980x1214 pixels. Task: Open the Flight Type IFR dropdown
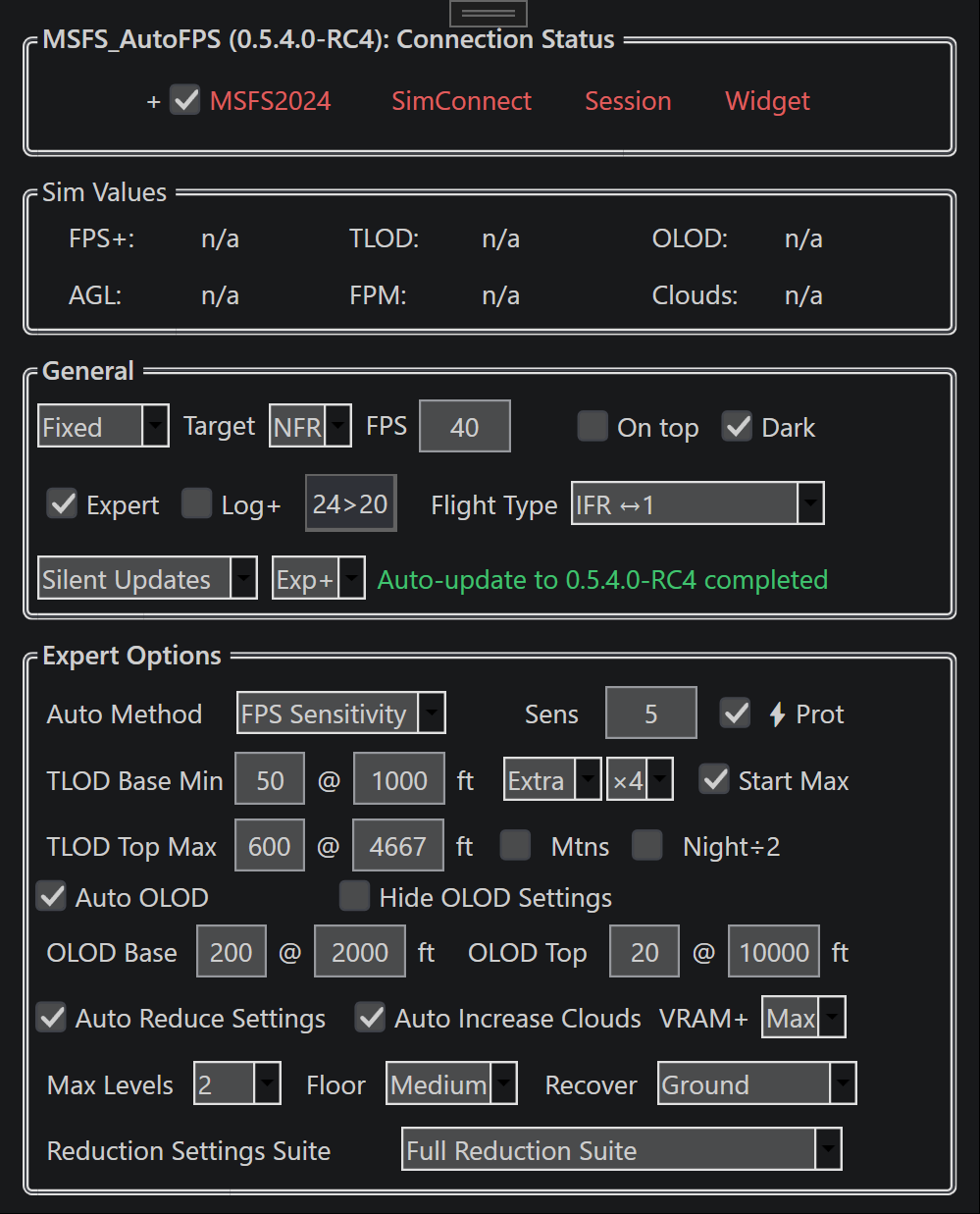pos(697,503)
